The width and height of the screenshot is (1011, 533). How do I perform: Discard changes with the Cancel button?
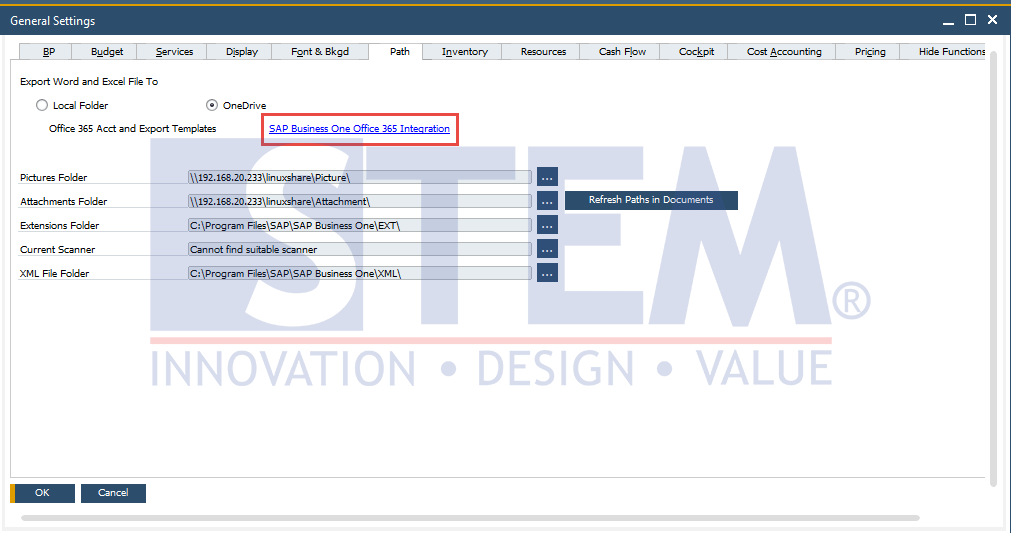[113, 493]
